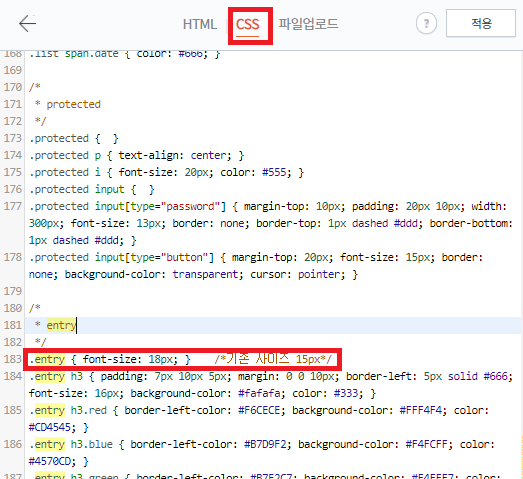Viewport: 523px width, 479px height.
Task: Click line number 173 in gutter
Action: (13, 138)
